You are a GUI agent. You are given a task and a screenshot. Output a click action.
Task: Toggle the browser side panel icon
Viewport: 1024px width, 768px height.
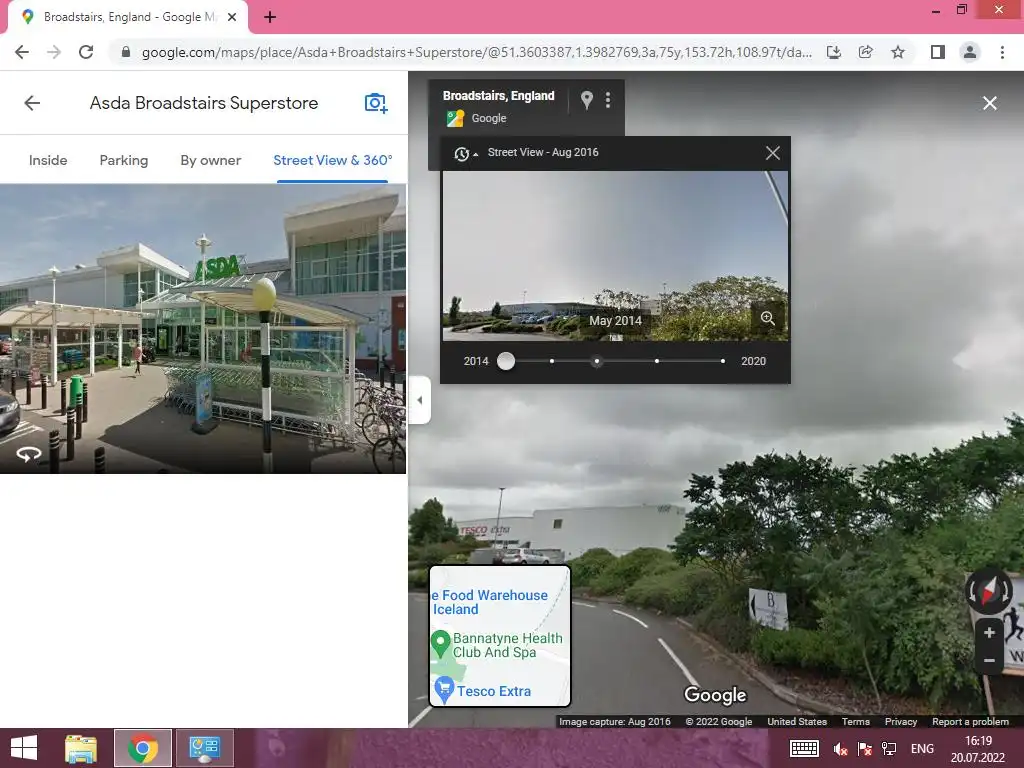[938, 52]
